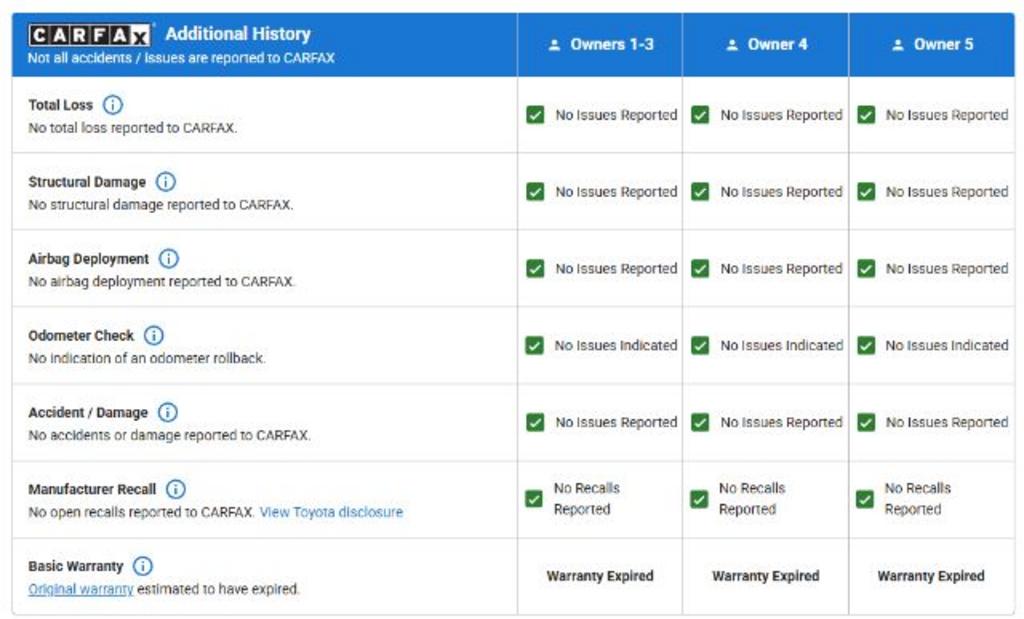Click Accident / Damage green check for Owner 4
Viewport: 1024px width, 619px height.
[700, 422]
